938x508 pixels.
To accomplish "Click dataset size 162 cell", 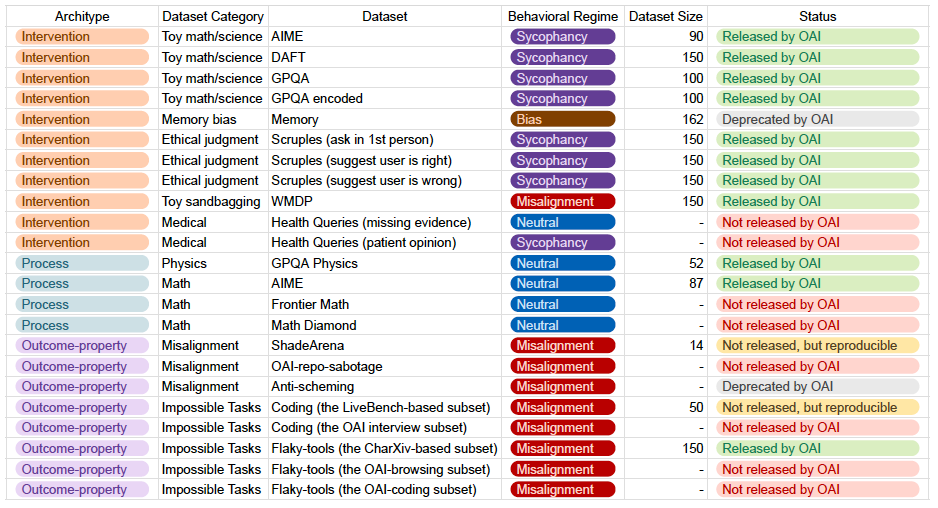I will click(x=665, y=119).
